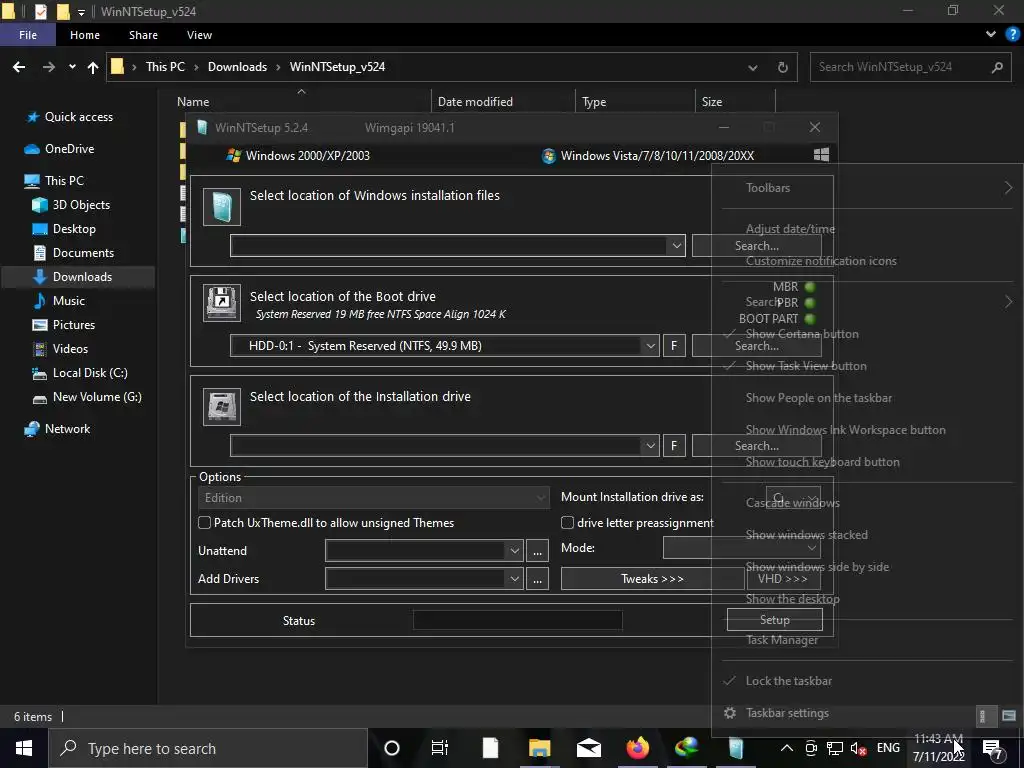Viewport: 1024px width, 768px height.
Task: Go back in File Explorer
Action: coord(19,67)
